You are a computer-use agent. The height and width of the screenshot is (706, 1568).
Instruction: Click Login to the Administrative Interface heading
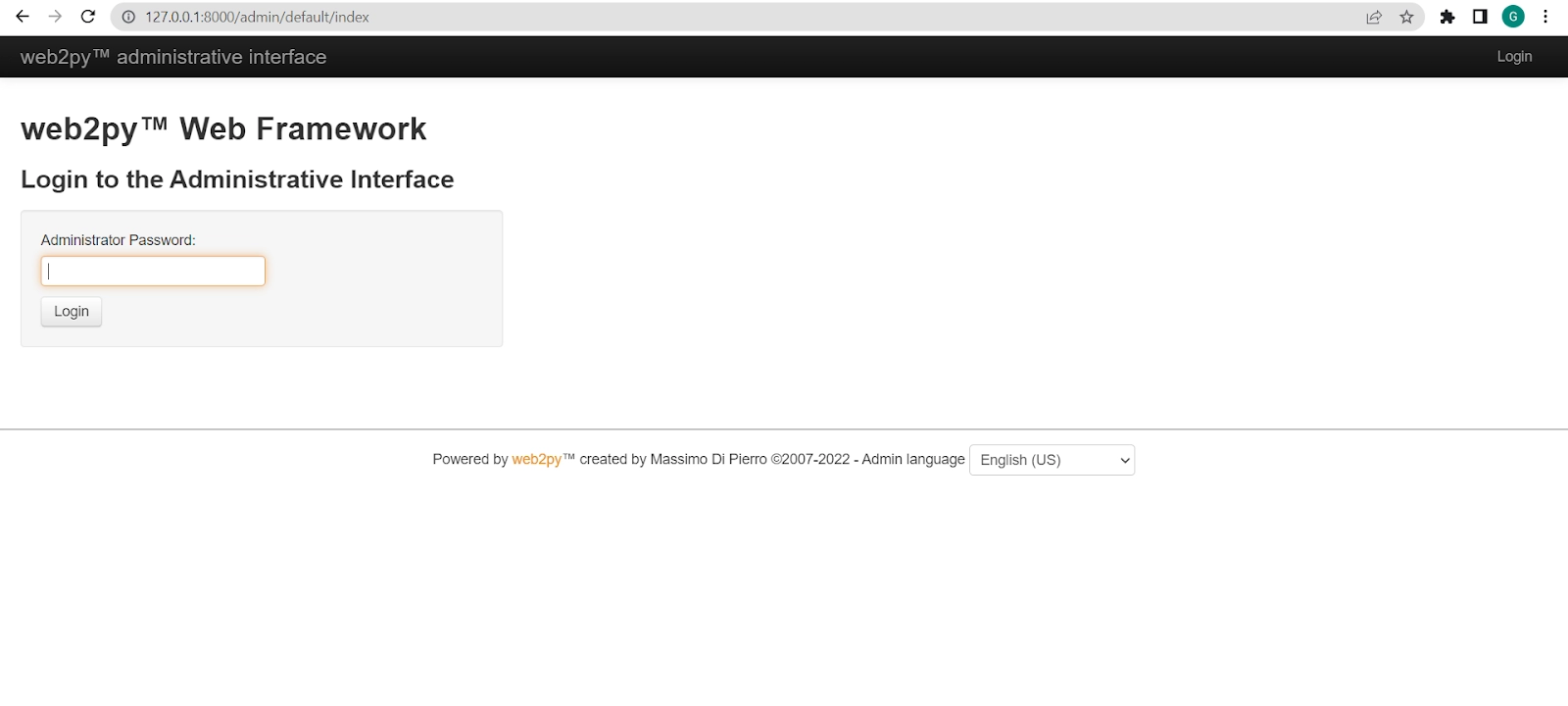tap(237, 179)
